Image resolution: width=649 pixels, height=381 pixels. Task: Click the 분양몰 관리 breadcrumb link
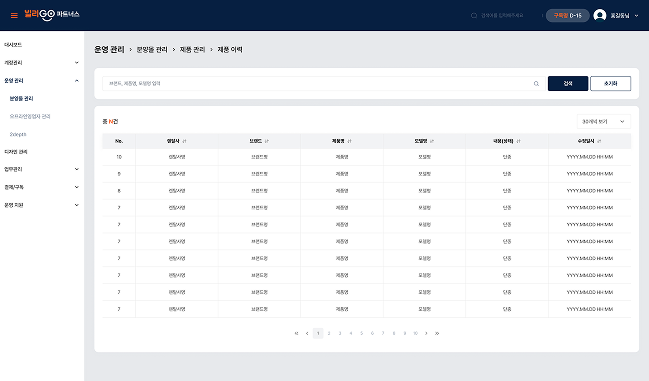152,49
